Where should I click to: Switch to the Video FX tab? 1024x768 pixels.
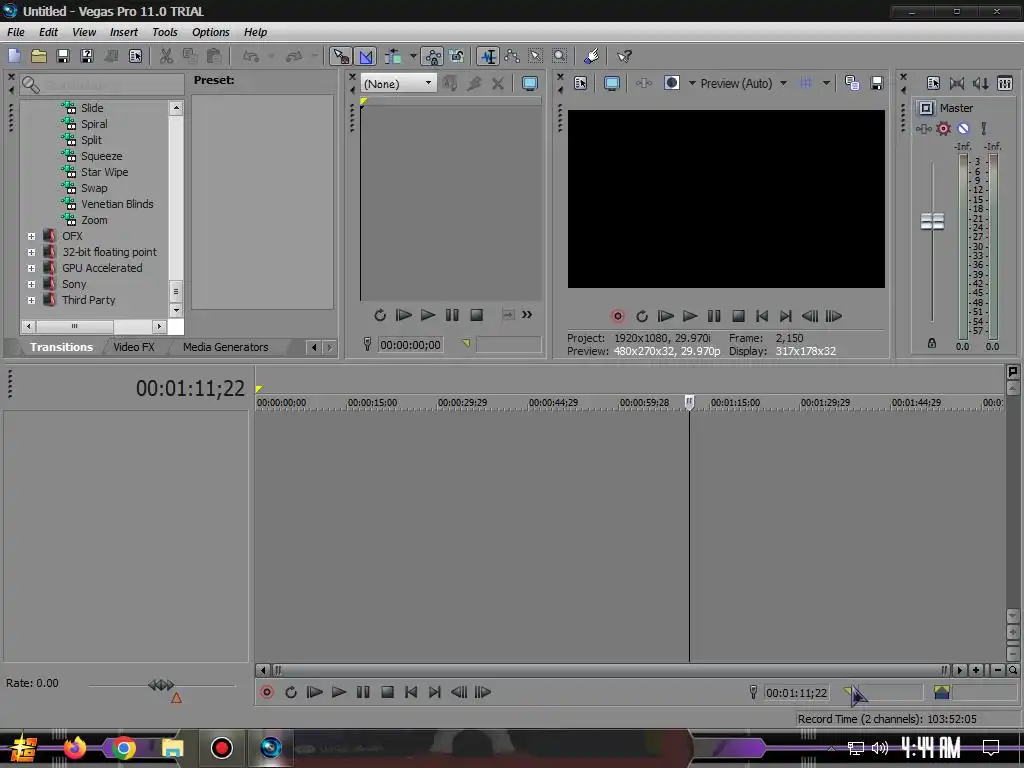134,347
